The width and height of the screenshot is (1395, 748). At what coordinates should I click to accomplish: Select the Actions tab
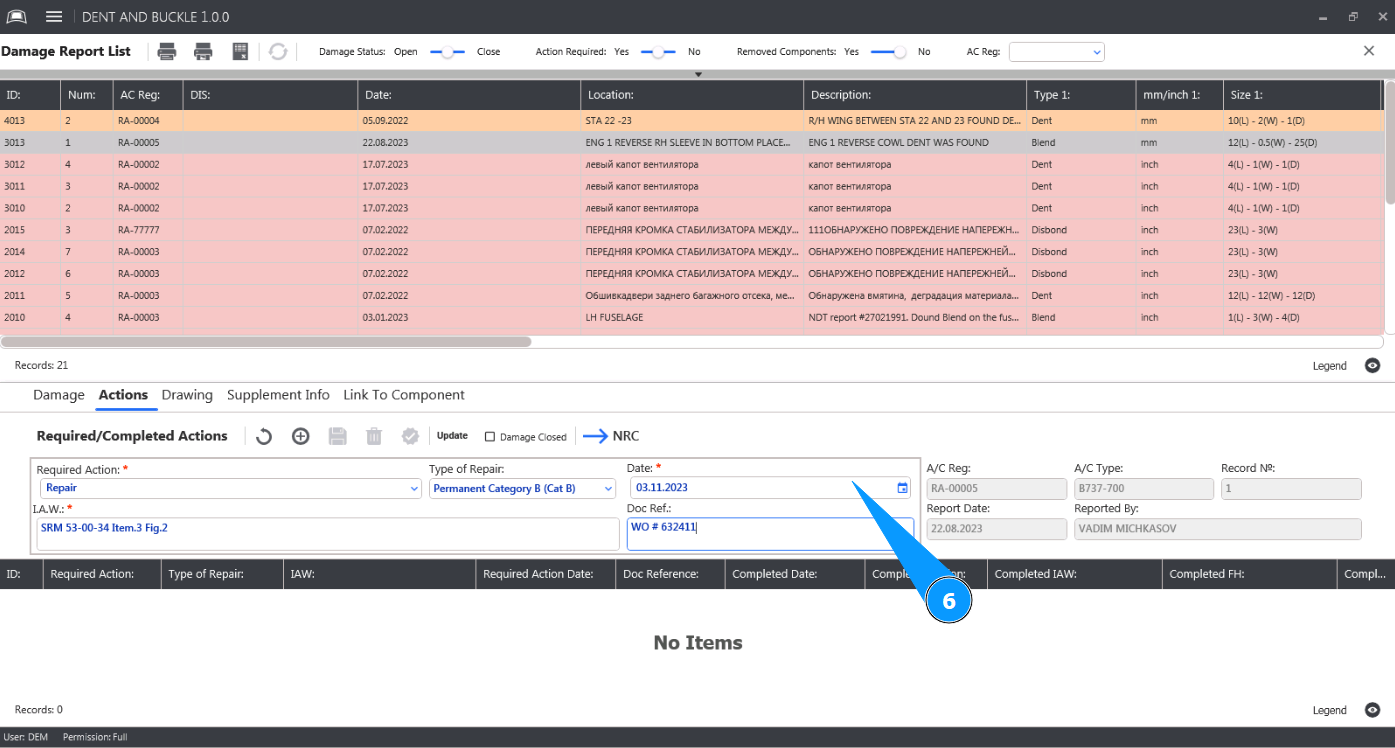[123, 395]
